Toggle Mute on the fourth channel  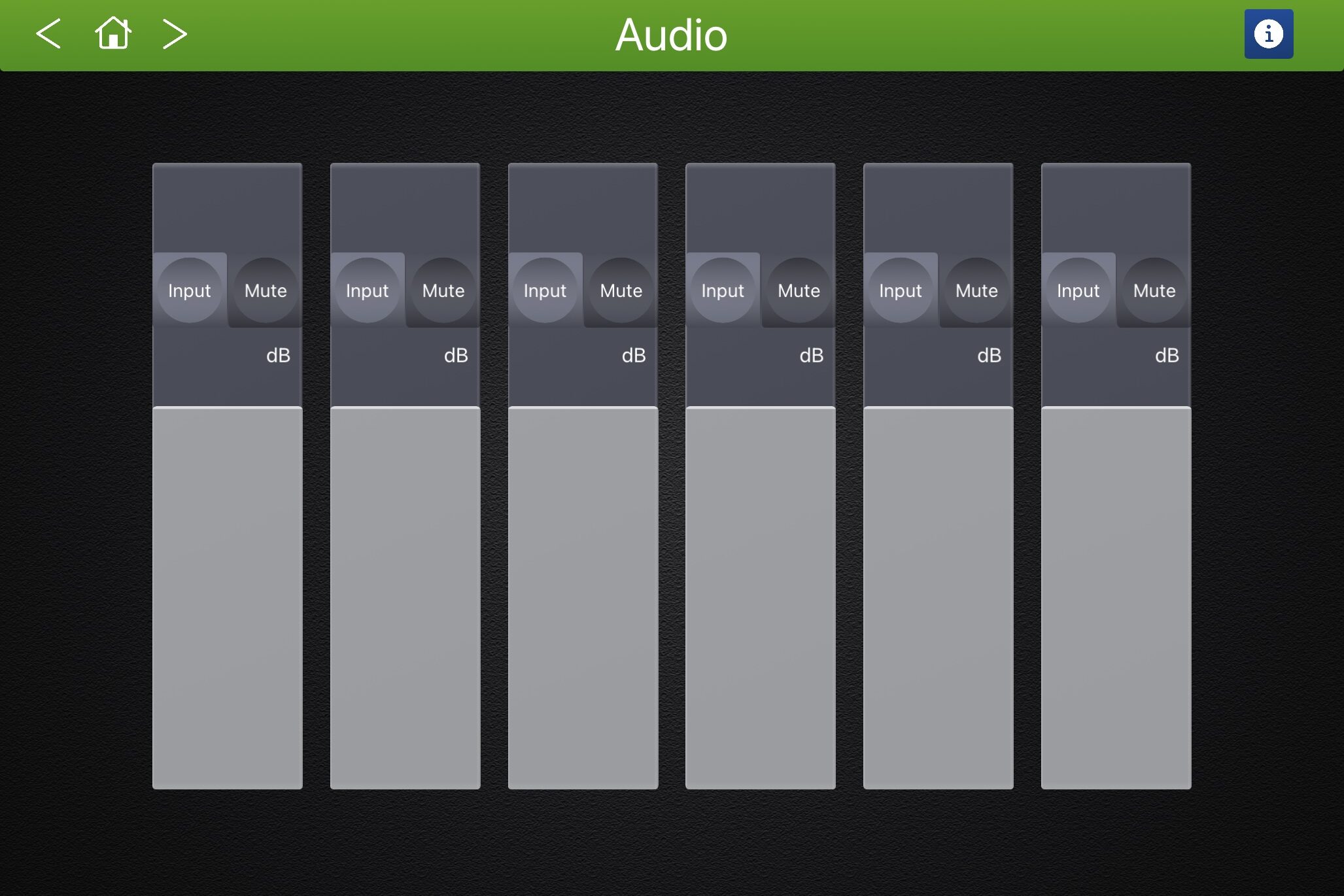(x=799, y=290)
